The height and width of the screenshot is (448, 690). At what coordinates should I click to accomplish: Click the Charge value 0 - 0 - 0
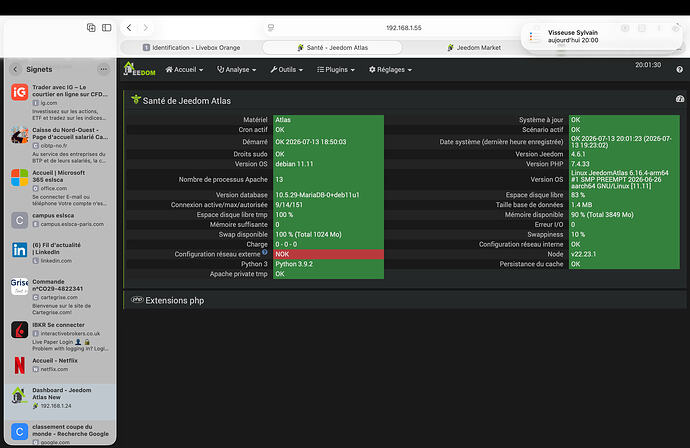click(286, 244)
